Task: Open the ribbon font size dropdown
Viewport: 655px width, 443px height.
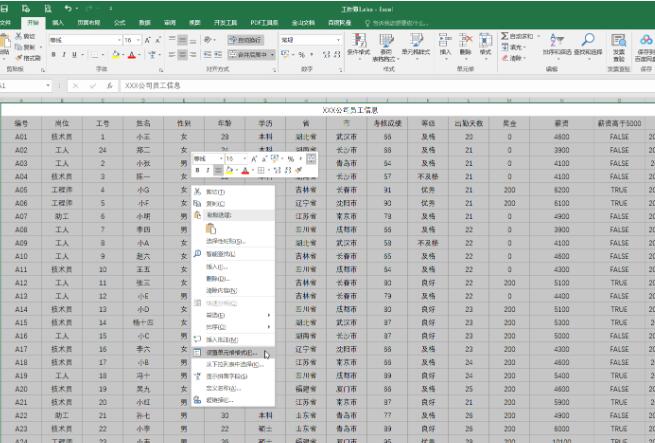Action: click(x=139, y=40)
